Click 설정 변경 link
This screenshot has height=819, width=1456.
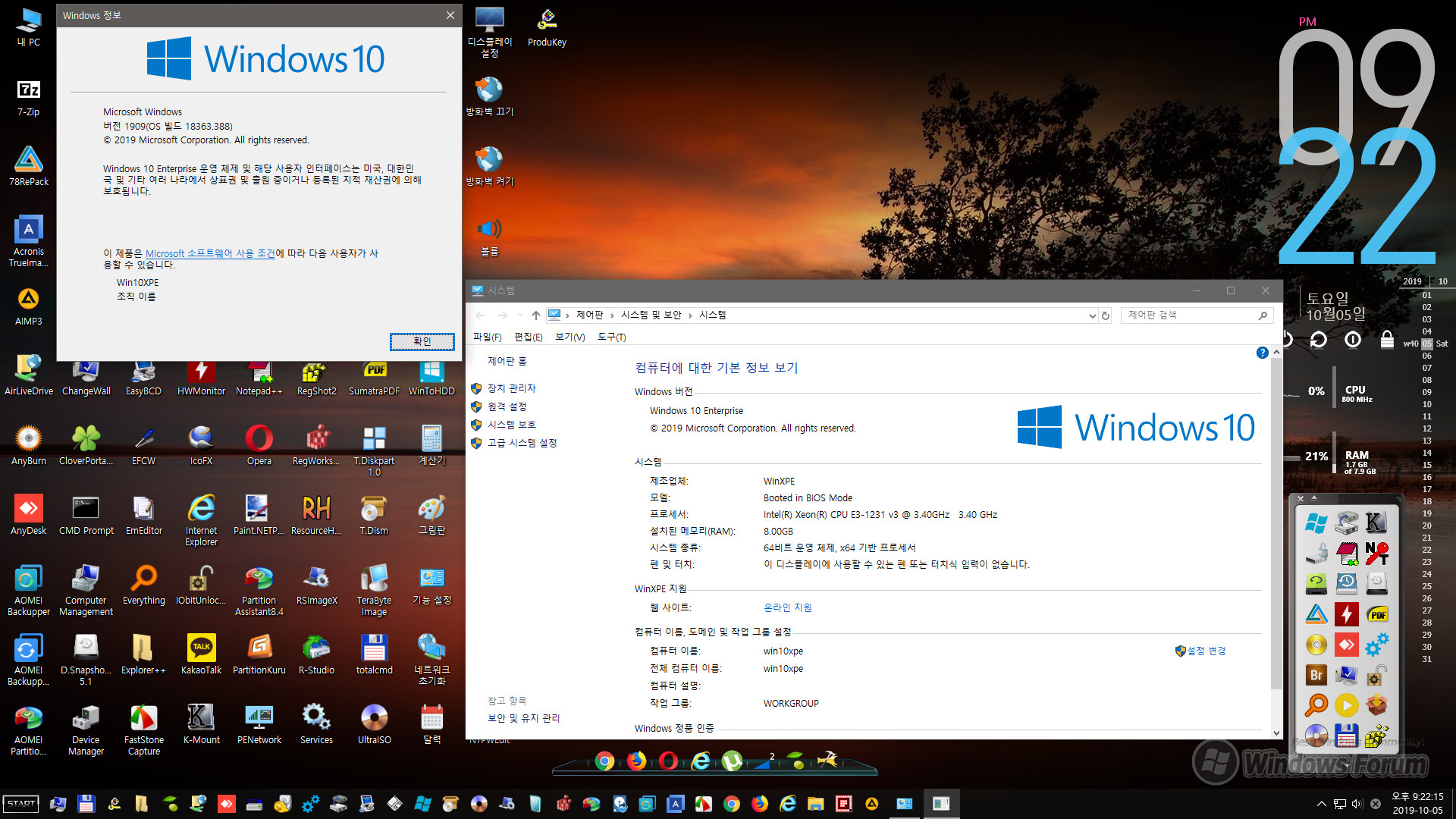(x=1206, y=651)
